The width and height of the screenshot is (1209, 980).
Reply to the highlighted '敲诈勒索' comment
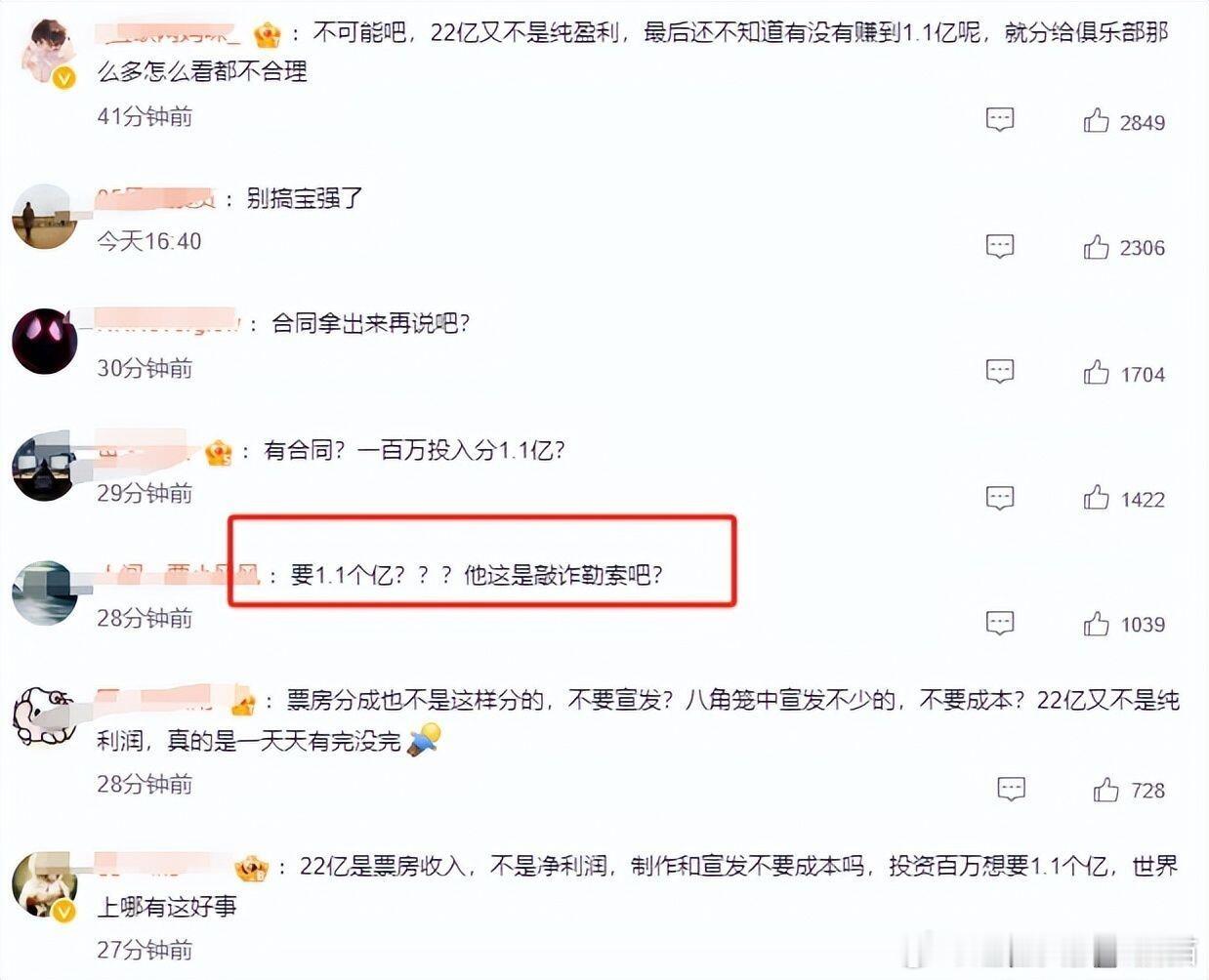[x=1000, y=623]
